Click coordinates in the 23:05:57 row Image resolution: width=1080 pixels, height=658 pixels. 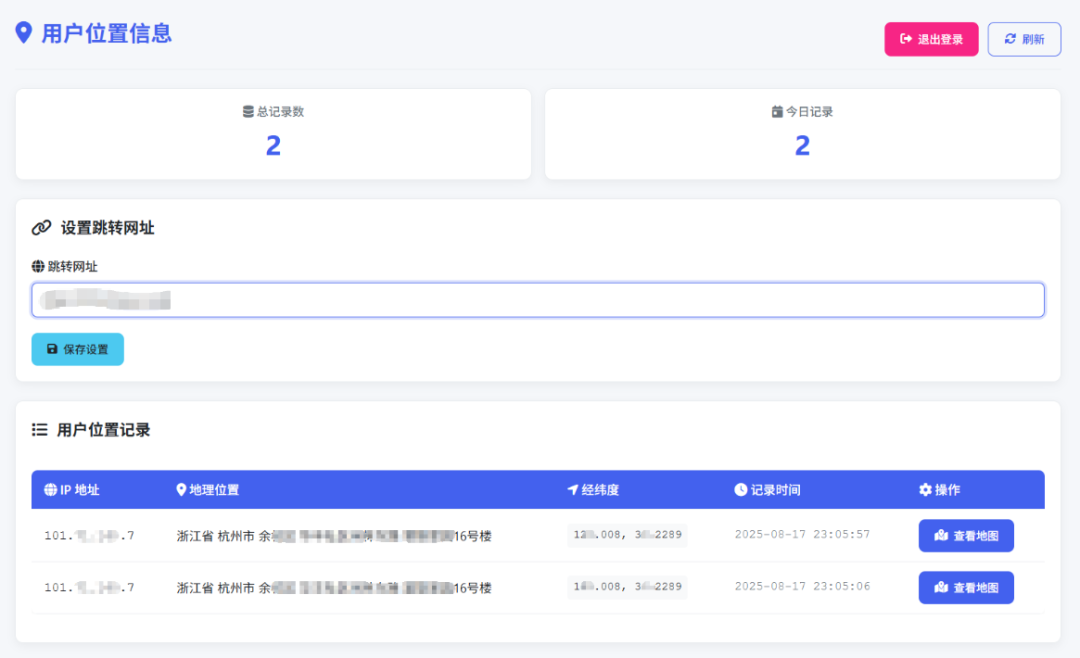(627, 535)
